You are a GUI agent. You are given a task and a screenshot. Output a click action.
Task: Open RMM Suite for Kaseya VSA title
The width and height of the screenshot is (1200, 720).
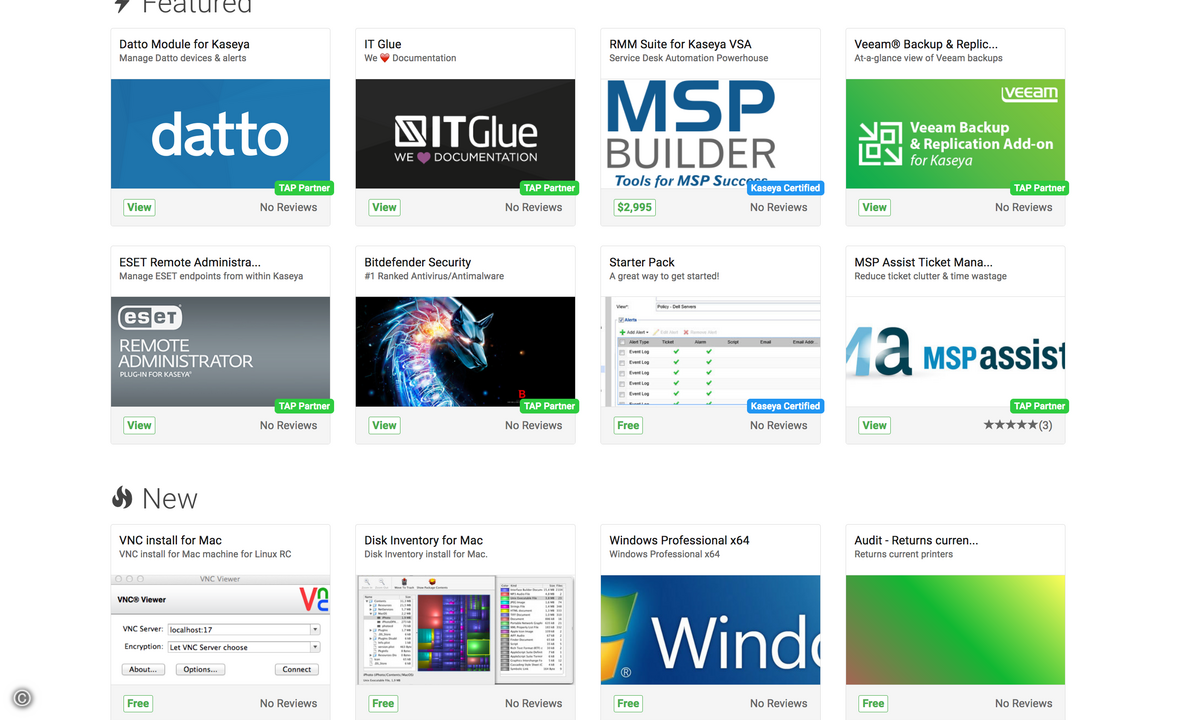coord(680,44)
